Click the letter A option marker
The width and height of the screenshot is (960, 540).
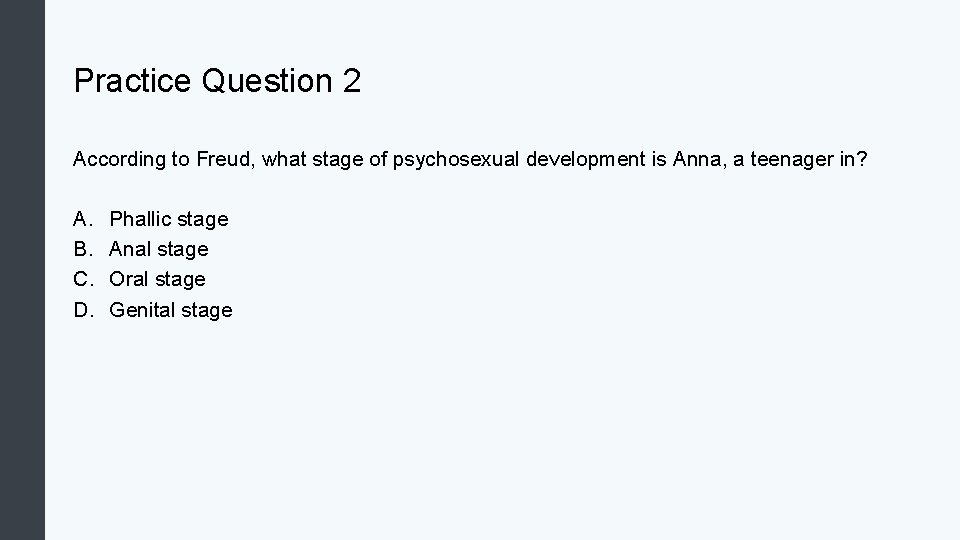(x=82, y=219)
